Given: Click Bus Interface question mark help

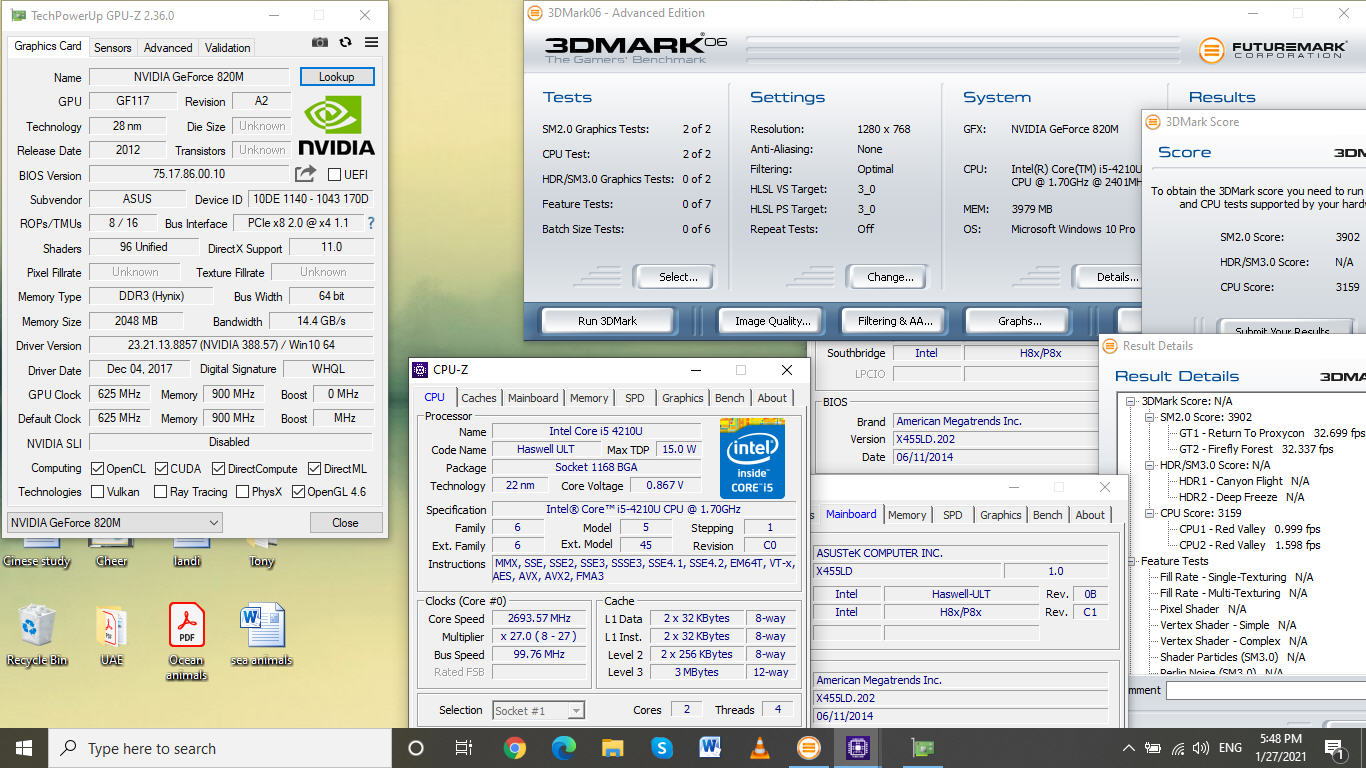Looking at the screenshot, I should pos(371,223).
